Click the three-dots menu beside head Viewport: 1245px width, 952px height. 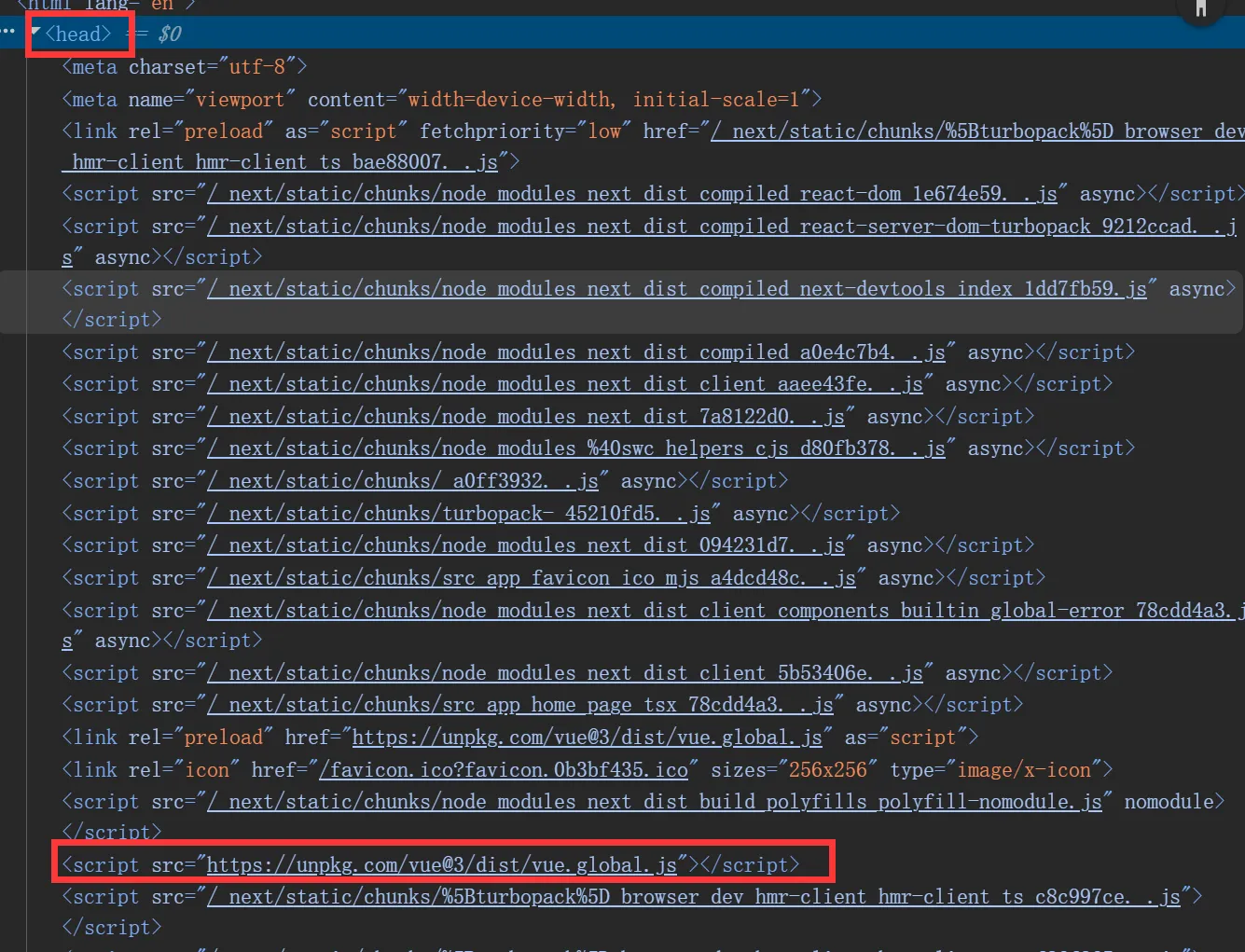tap(8, 31)
